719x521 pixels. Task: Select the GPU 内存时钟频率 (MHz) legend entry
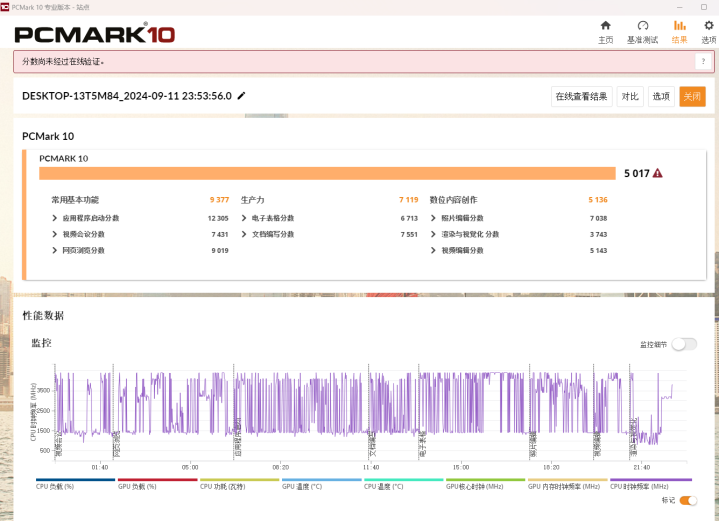[568, 484]
